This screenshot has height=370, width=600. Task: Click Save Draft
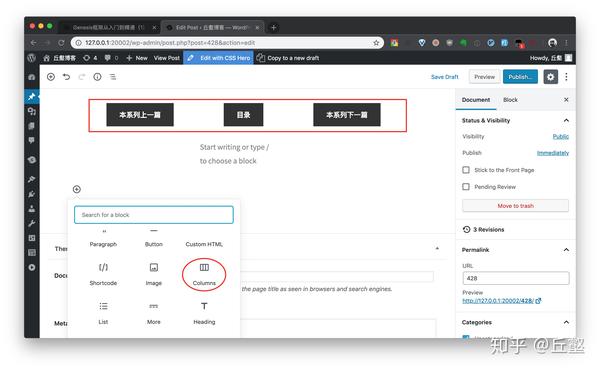tap(444, 77)
